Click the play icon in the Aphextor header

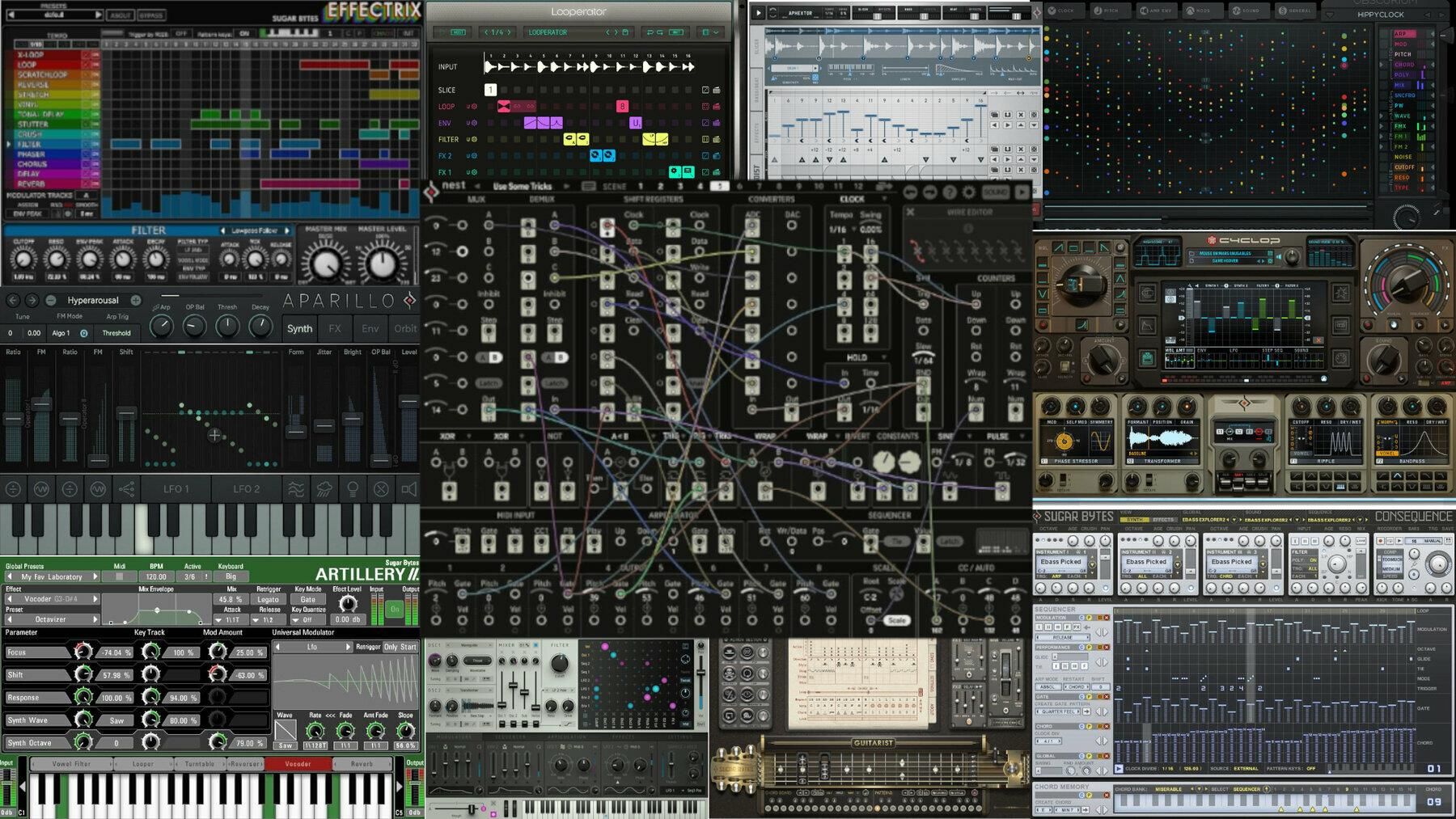pyautogui.click(x=758, y=13)
